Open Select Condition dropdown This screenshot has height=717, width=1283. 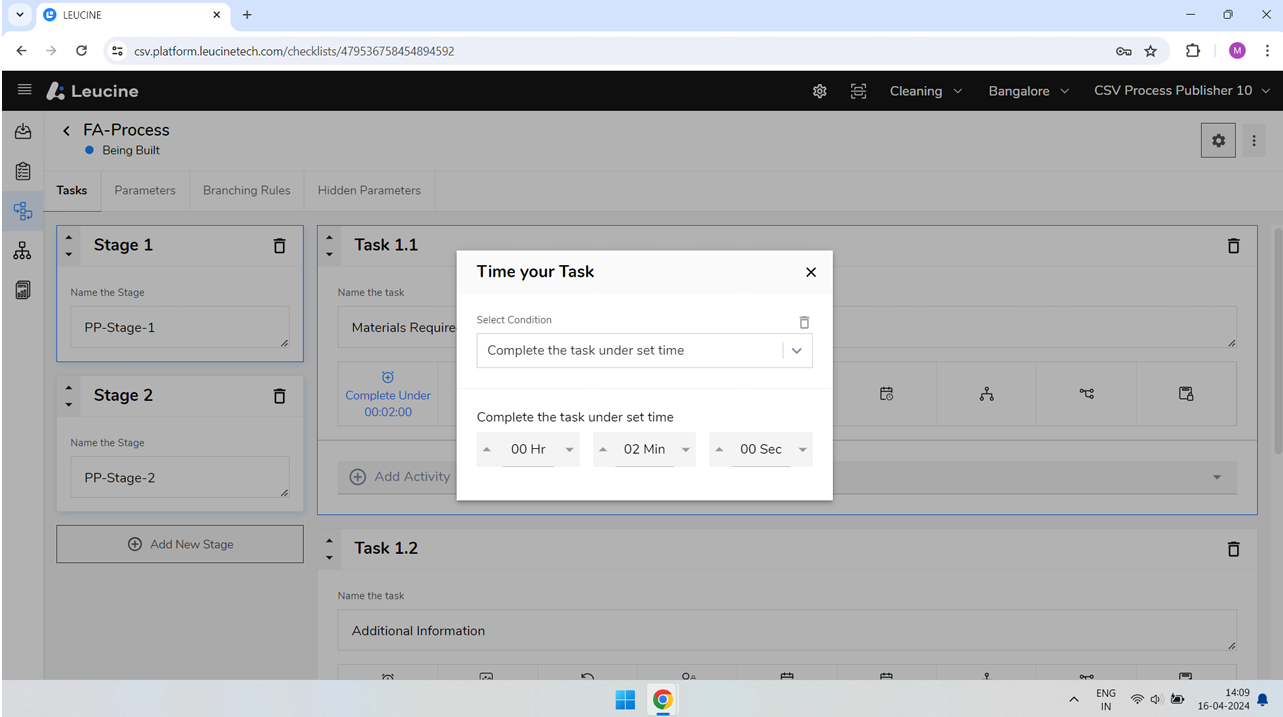644,351
